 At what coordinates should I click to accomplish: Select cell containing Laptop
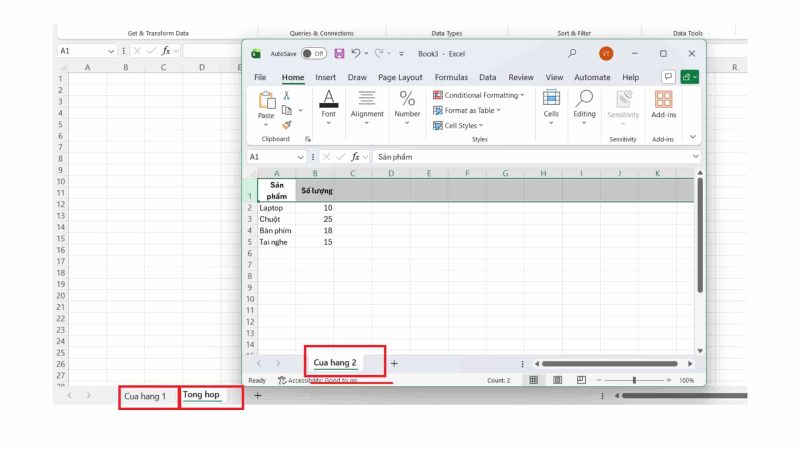(x=277, y=208)
